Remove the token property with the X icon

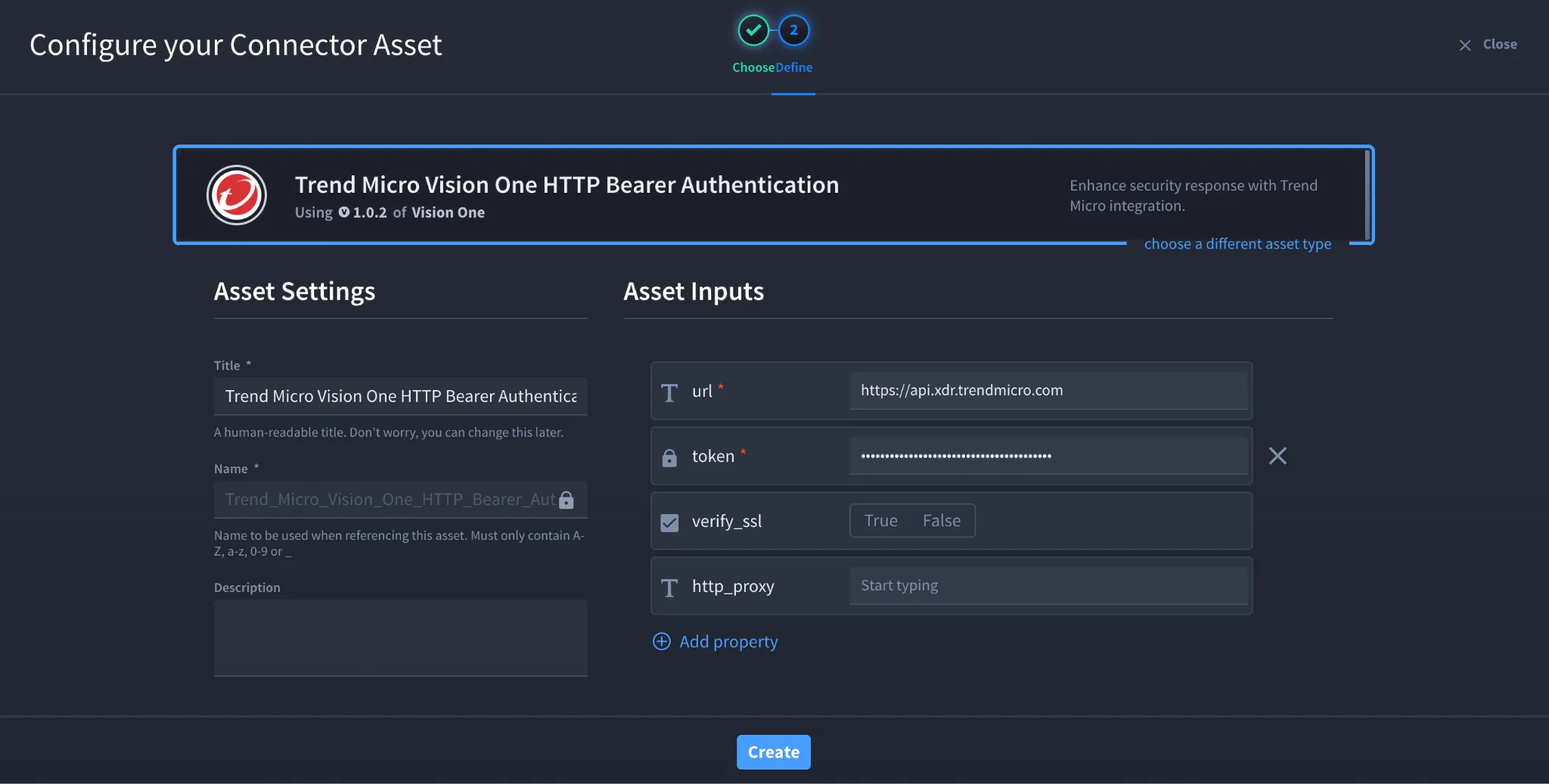click(x=1277, y=456)
